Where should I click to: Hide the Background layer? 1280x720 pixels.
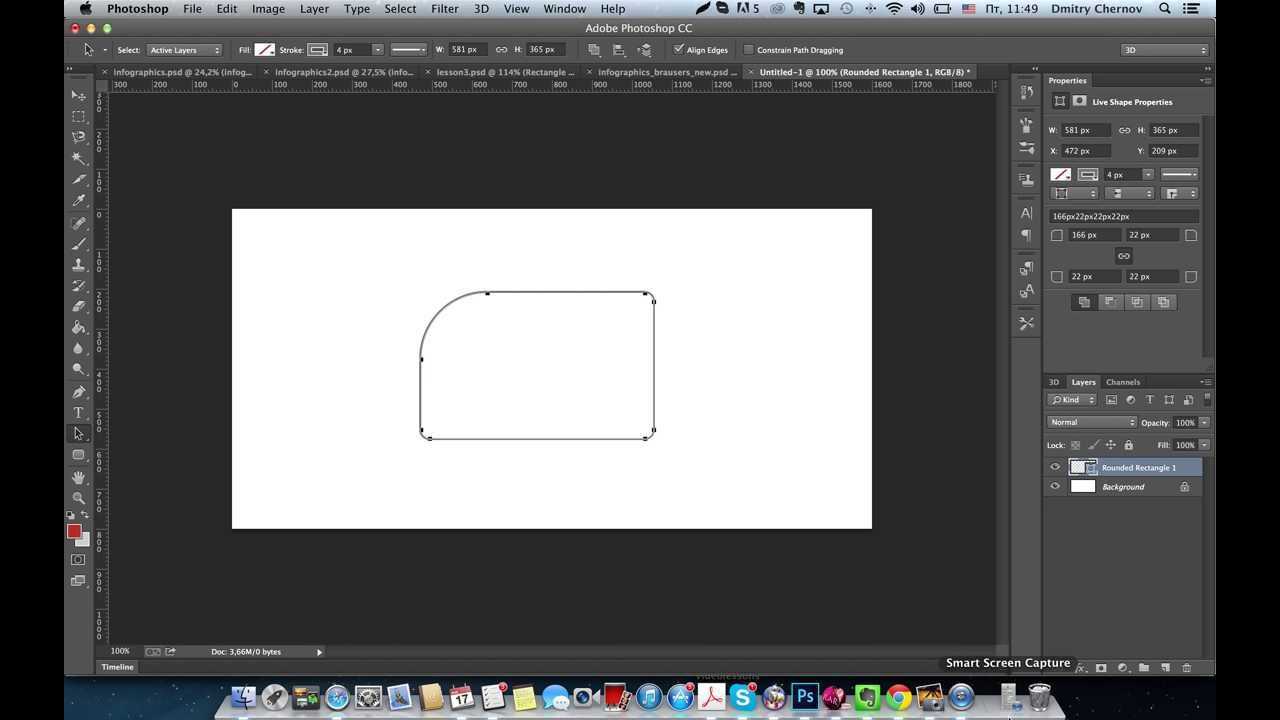click(x=1055, y=487)
